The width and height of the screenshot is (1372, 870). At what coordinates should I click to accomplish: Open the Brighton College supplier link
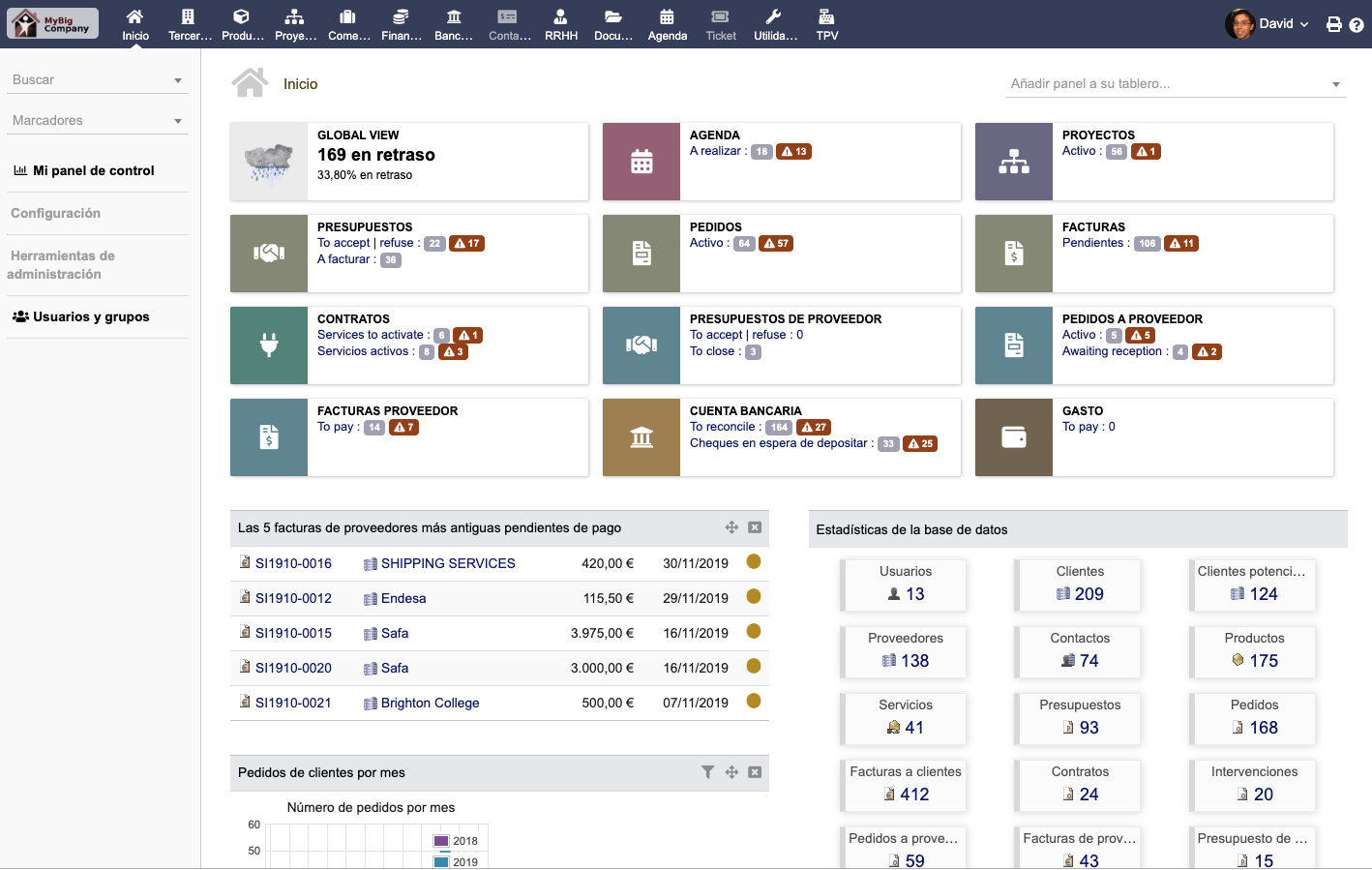tap(430, 703)
